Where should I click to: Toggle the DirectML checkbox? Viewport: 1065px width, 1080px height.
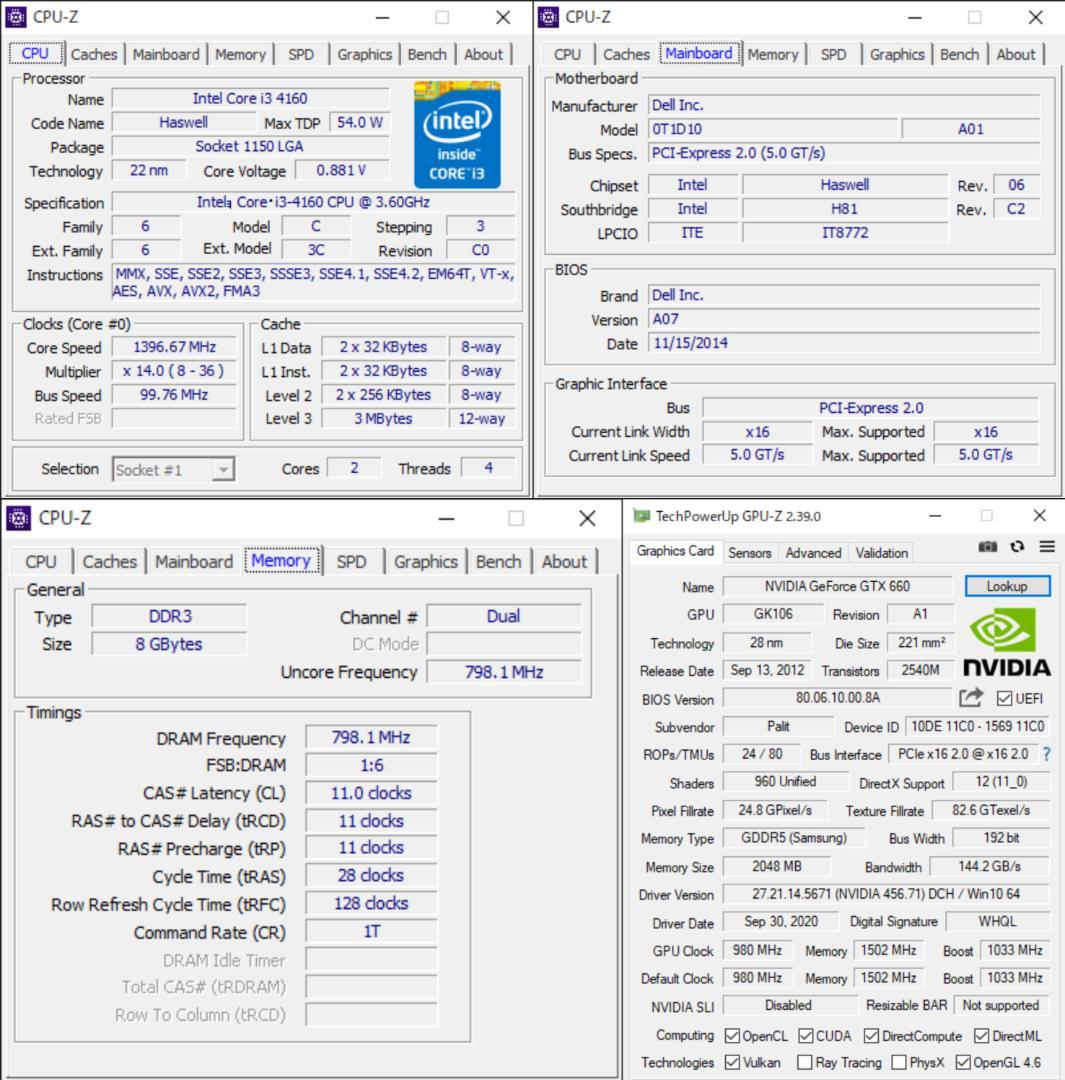(982, 1036)
